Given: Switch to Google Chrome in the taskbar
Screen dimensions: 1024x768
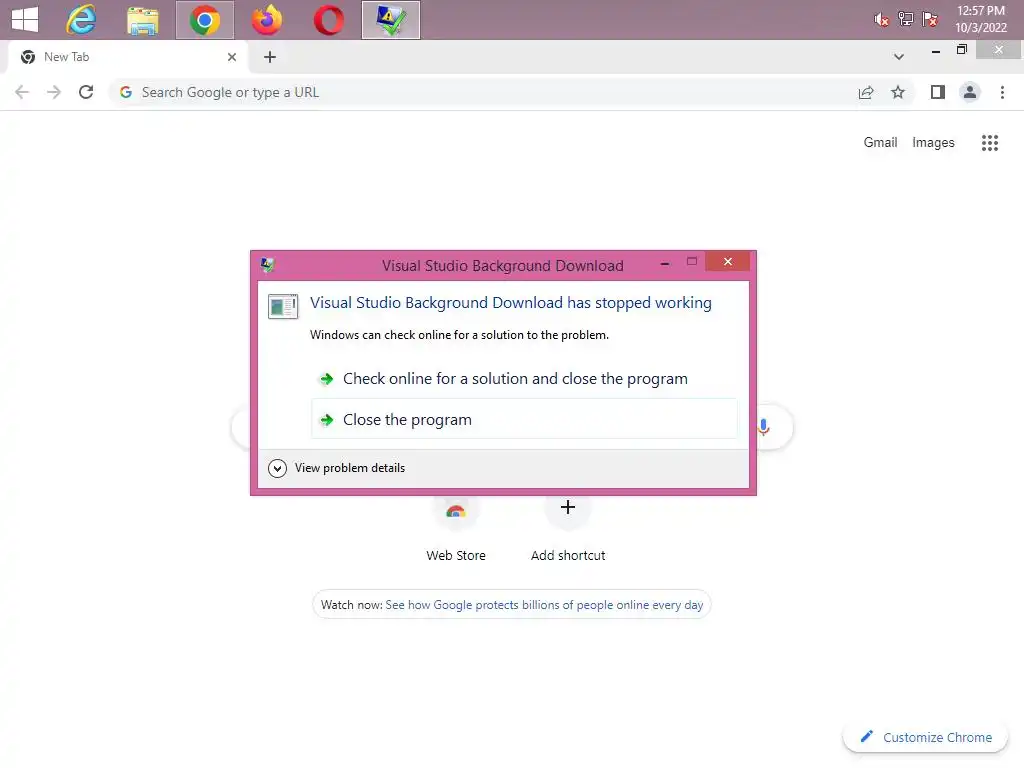Looking at the screenshot, I should coord(204,20).
